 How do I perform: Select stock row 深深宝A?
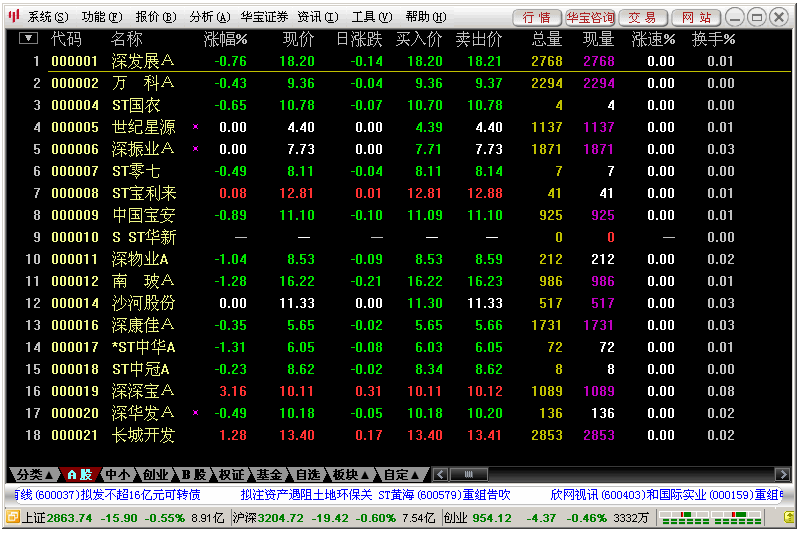point(398,391)
